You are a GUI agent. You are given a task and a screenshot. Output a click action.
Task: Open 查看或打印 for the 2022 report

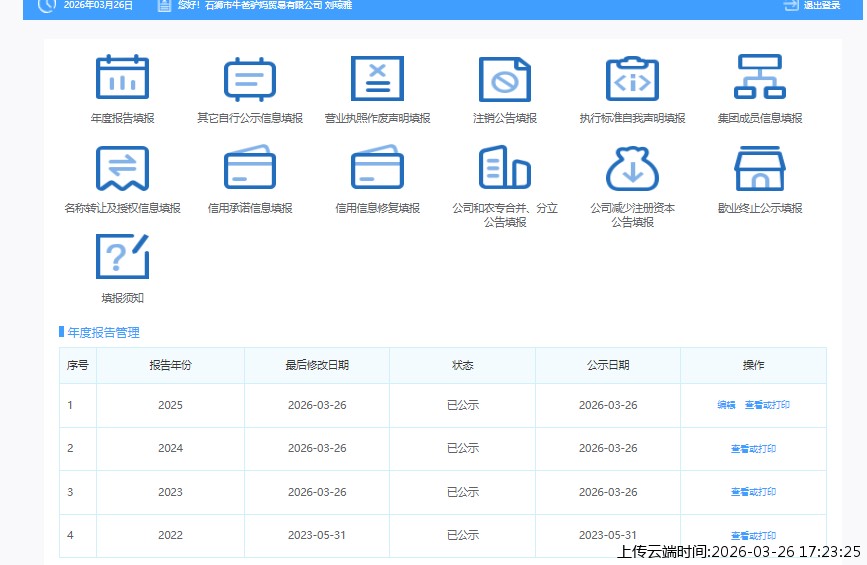point(753,536)
